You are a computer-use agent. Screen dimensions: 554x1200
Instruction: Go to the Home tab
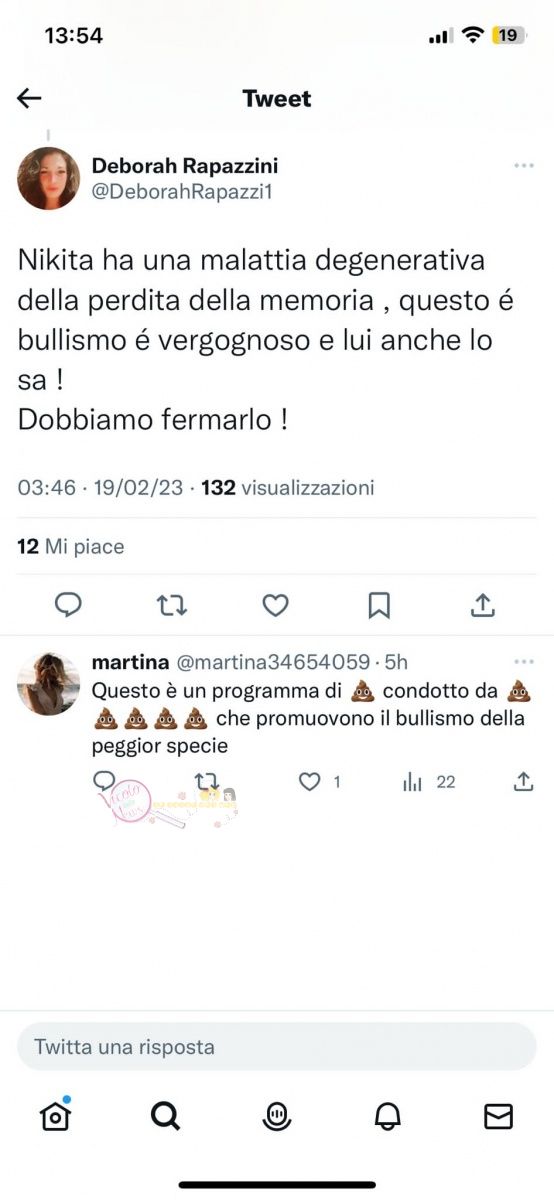point(56,1116)
